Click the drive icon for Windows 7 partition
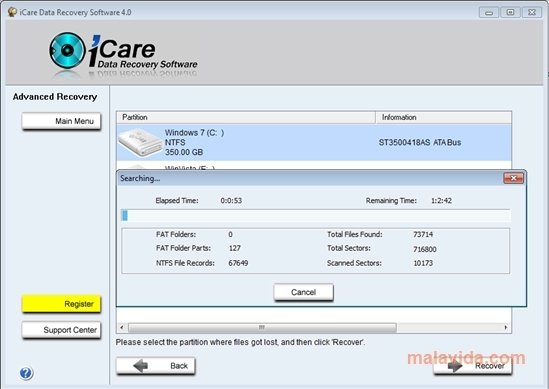Viewport: 549px width, 389px height. pyautogui.click(x=139, y=142)
